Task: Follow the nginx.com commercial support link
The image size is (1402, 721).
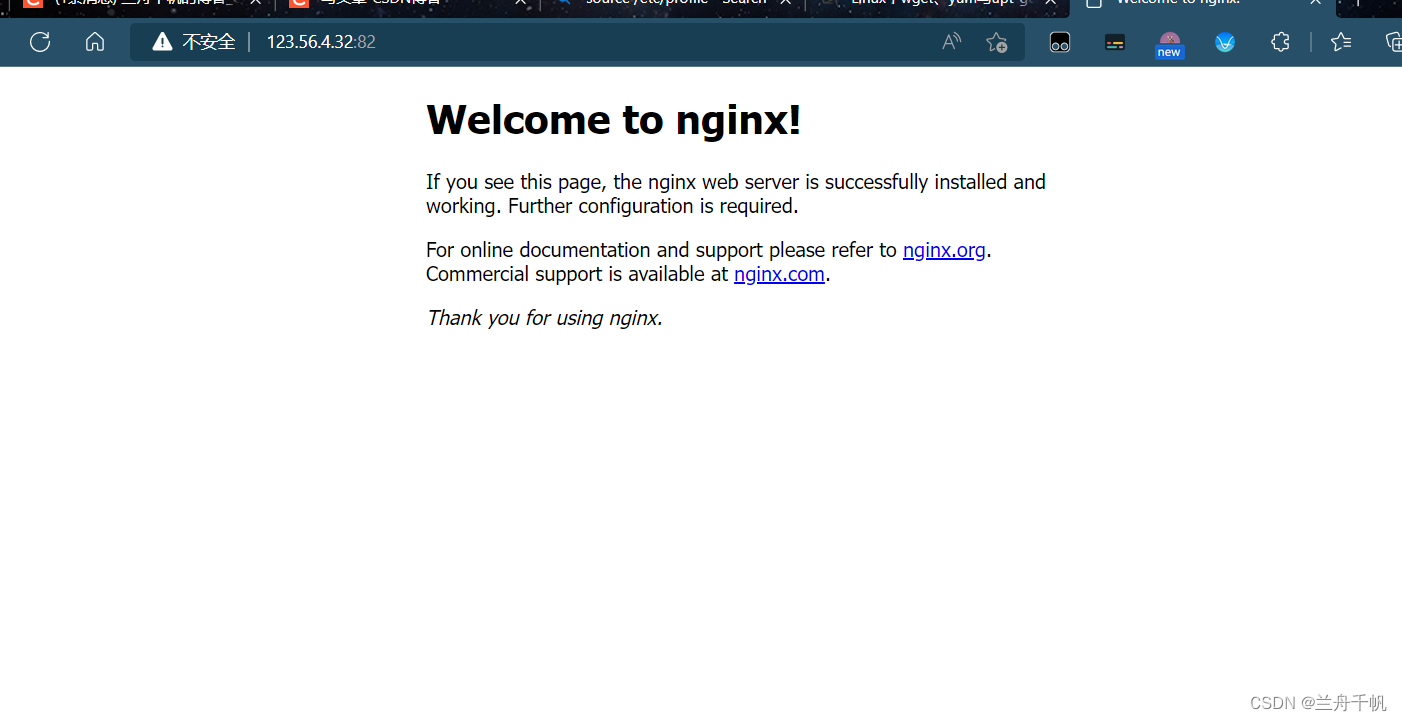Action: click(779, 274)
